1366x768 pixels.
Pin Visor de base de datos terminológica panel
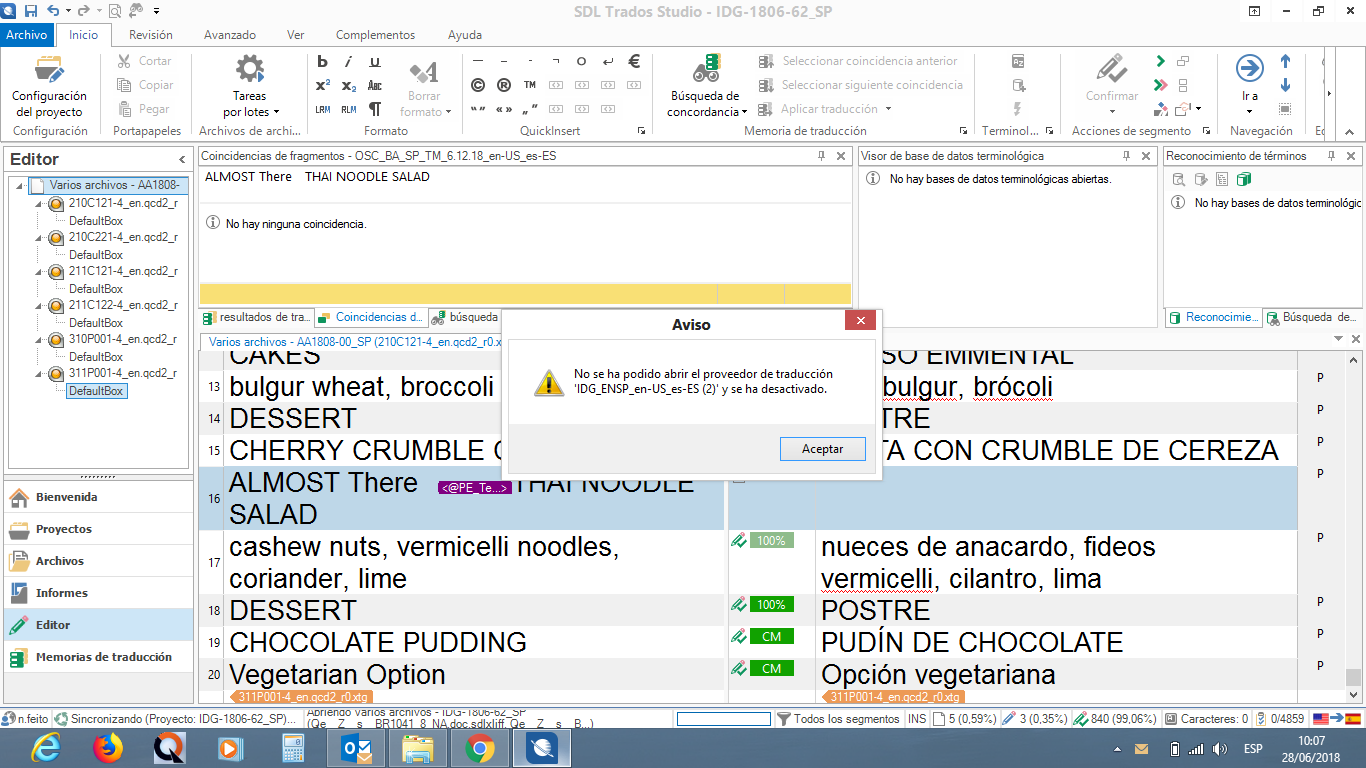coord(1126,156)
